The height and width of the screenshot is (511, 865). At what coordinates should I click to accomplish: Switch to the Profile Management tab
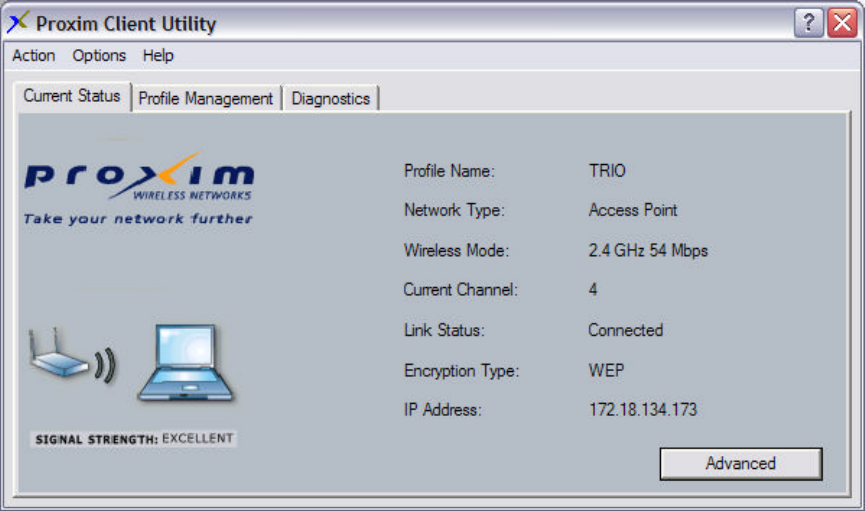click(206, 99)
